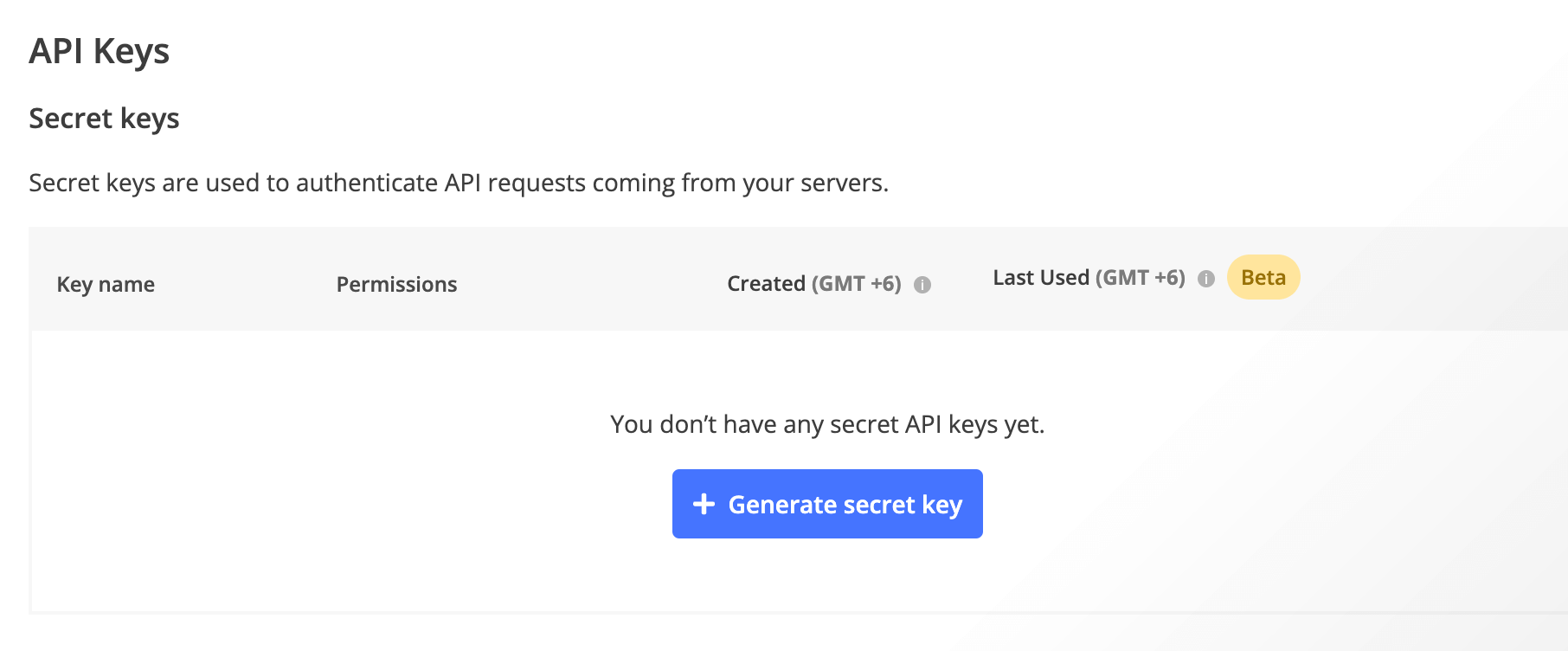Click the API Keys page title
This screenshot has width=1568, height=651.
click(x=100, y=51)
